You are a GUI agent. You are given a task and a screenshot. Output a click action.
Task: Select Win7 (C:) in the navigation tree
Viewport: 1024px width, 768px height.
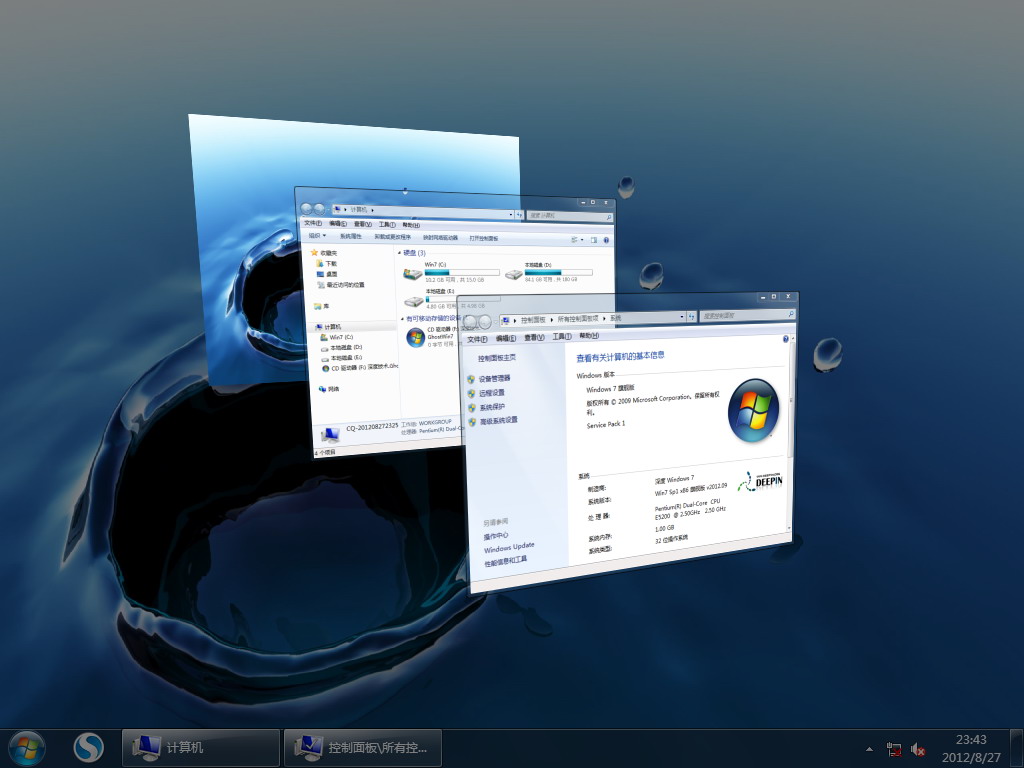click(337, 338)
